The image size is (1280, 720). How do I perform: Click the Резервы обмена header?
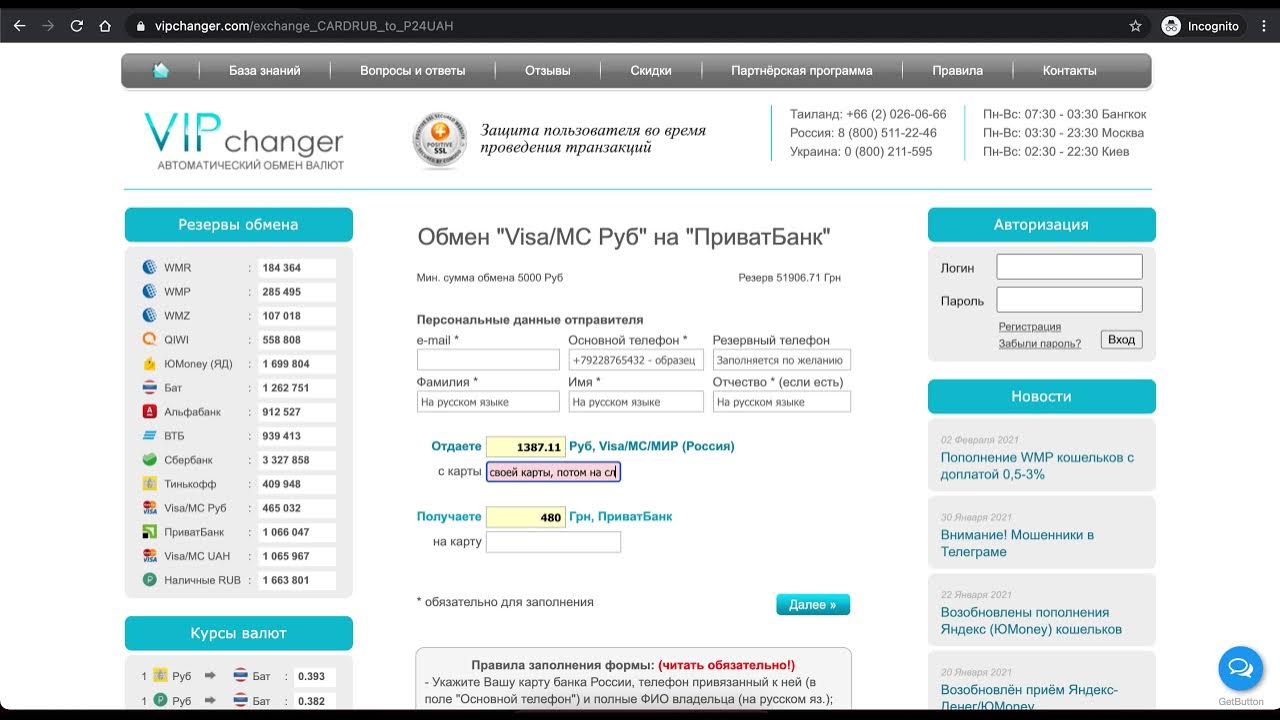pyautogui.click(x=238, y=225)
